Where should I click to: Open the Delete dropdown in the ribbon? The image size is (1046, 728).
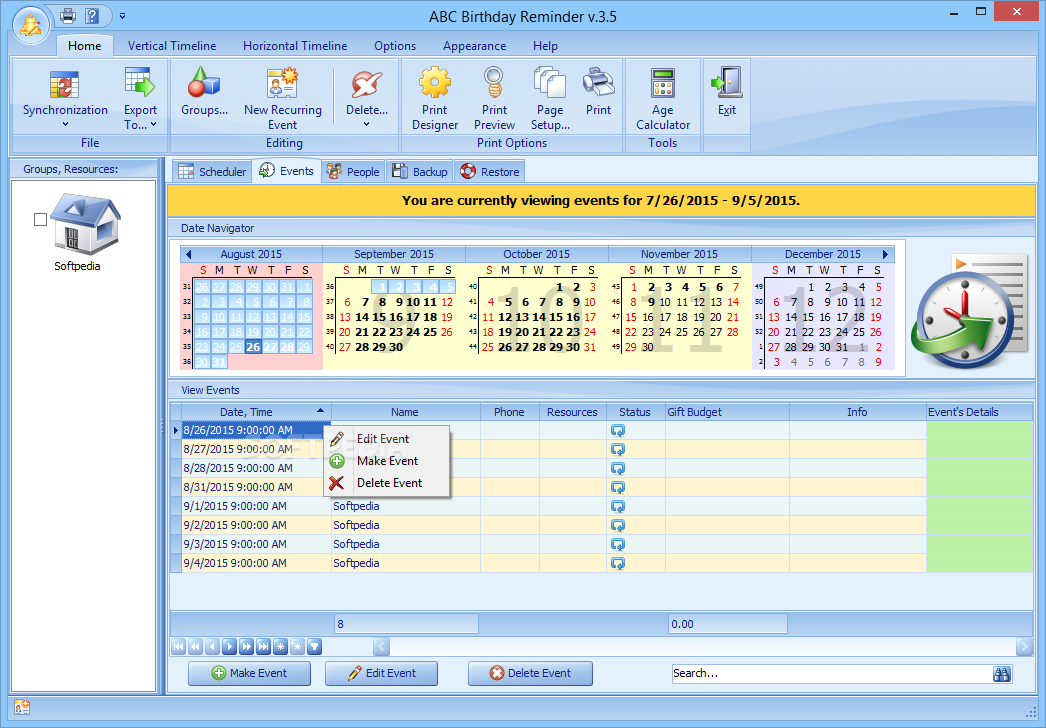[366, 97]
